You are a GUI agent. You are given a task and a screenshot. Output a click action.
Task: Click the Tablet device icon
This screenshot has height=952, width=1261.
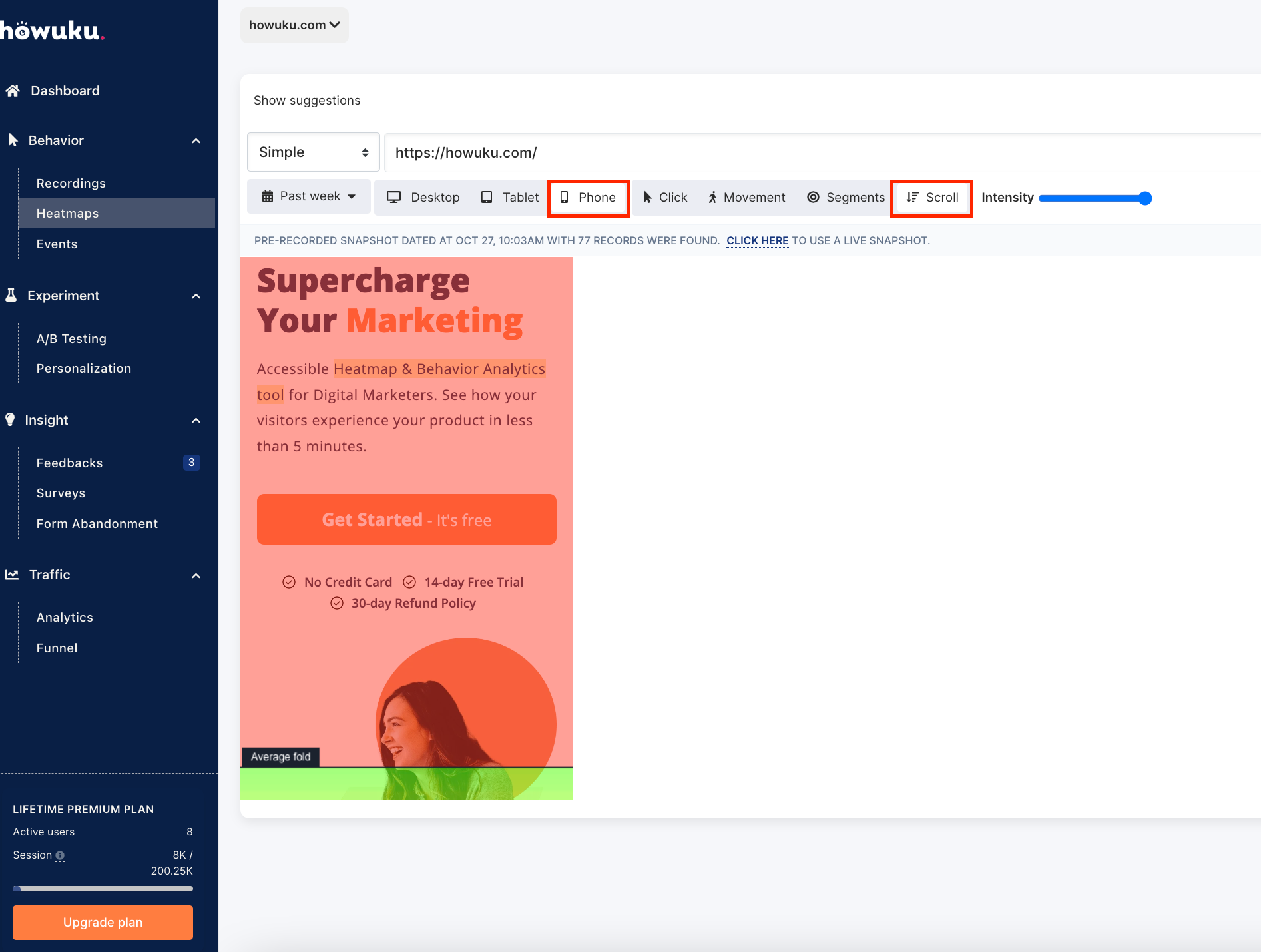coord(487,197)
